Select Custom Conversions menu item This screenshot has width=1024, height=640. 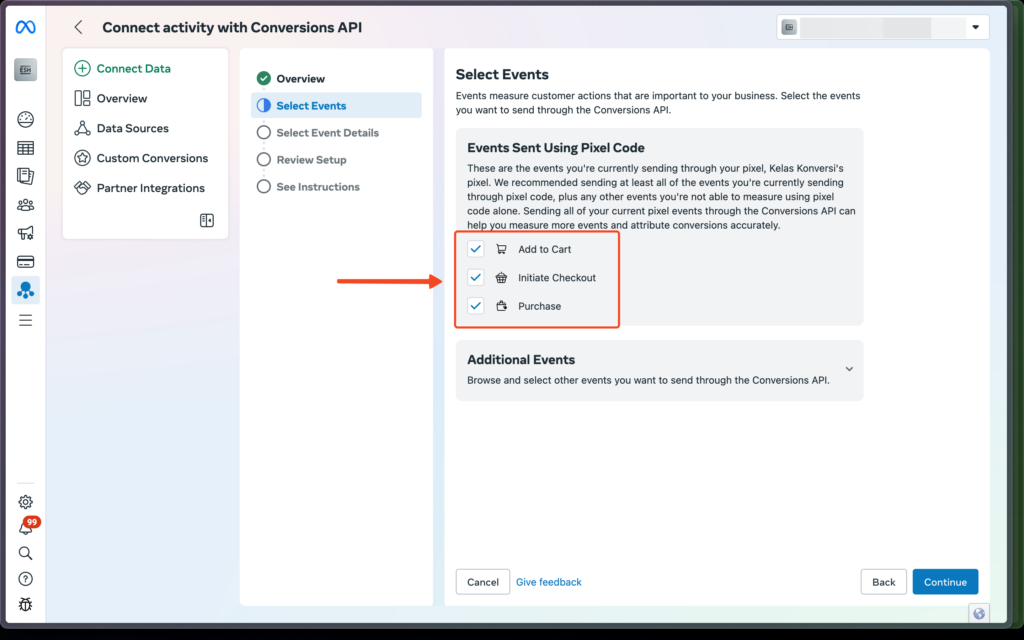tap(152, 158)
